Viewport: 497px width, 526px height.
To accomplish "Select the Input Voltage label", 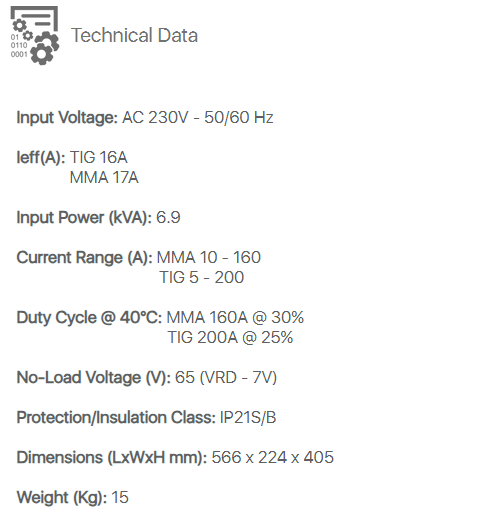I will (x=67, y=118).
